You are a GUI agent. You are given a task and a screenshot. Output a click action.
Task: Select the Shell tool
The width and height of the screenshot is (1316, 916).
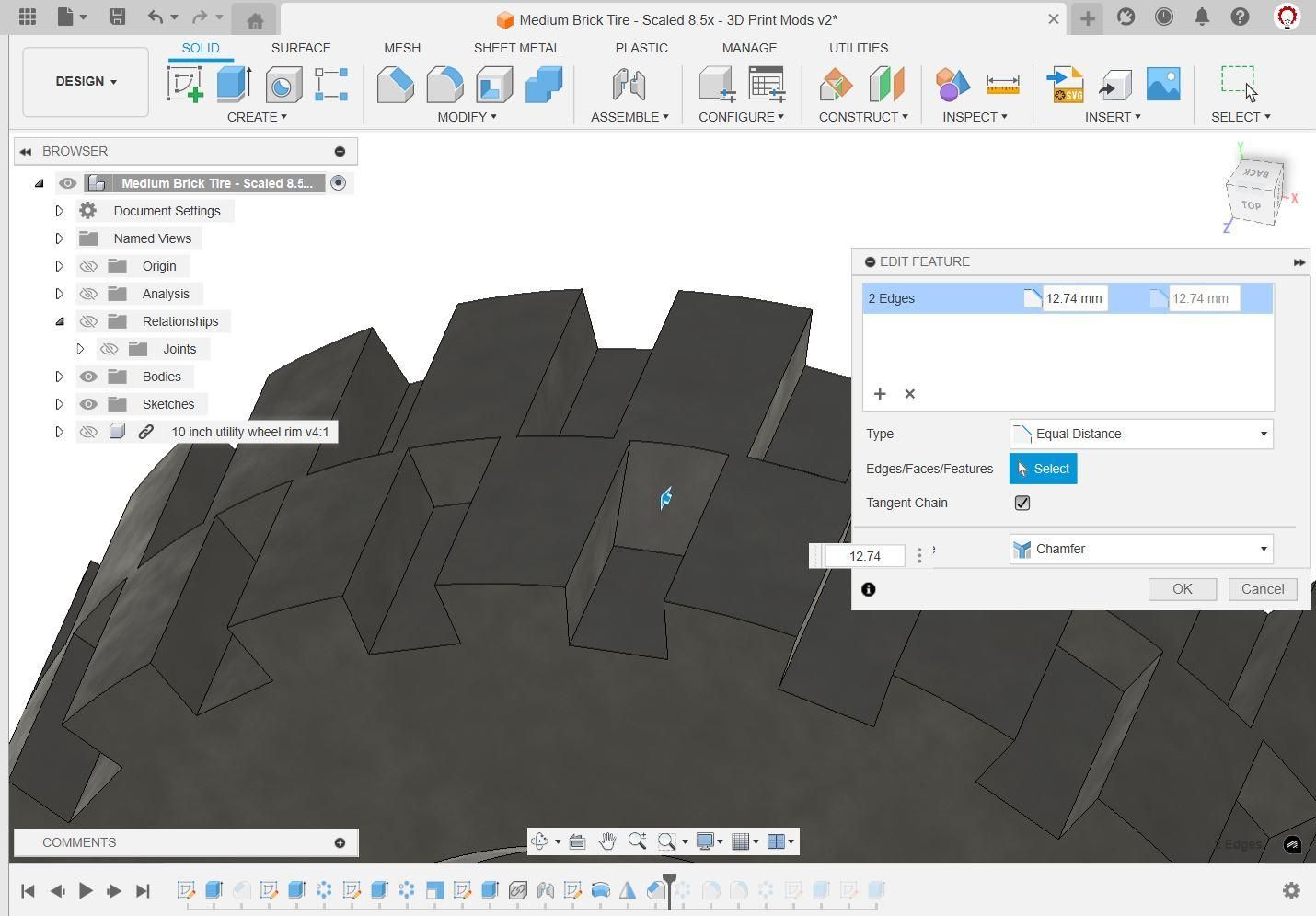494,84
